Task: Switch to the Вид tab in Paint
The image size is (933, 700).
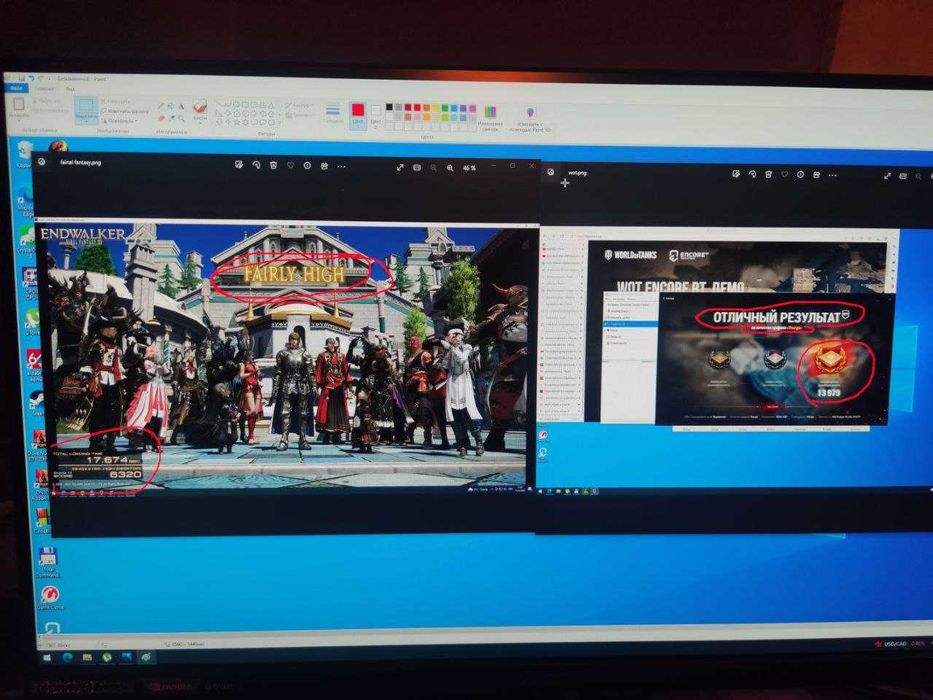Action: pos(70,89)
